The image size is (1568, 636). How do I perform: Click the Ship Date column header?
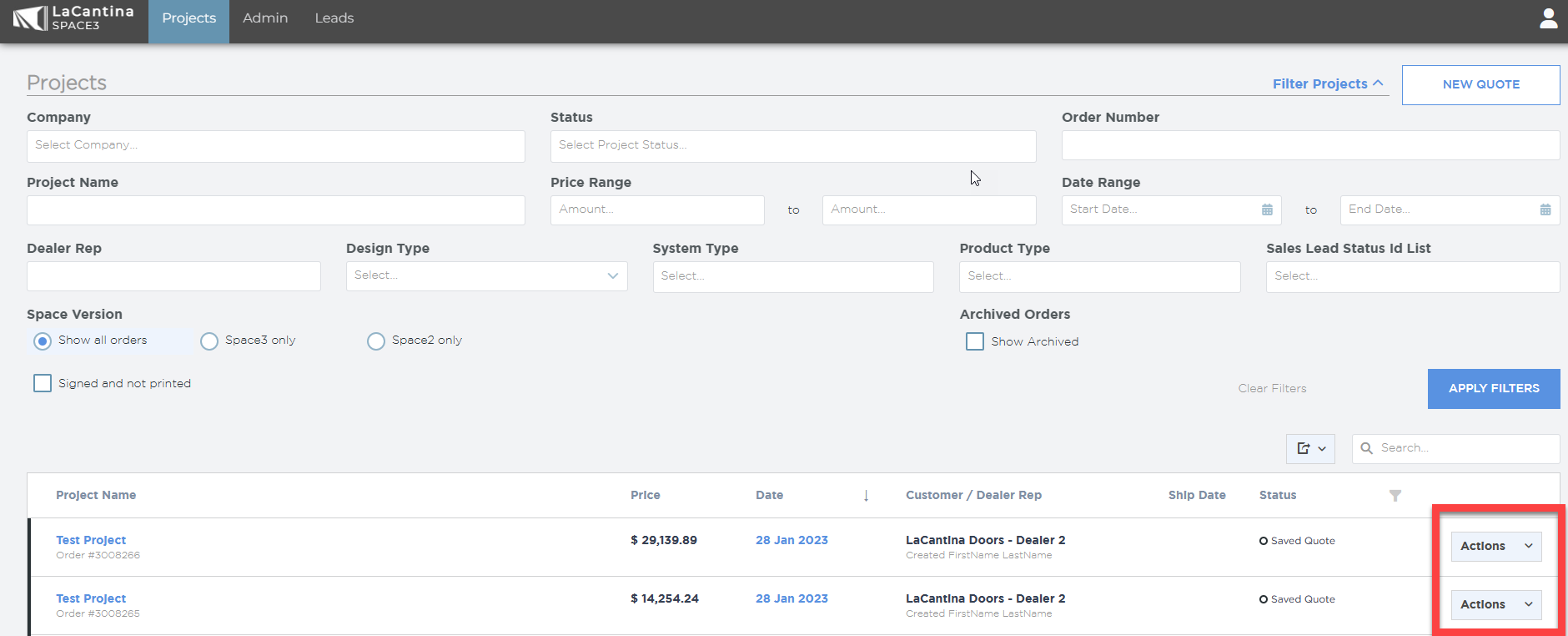pos(1197,496)
